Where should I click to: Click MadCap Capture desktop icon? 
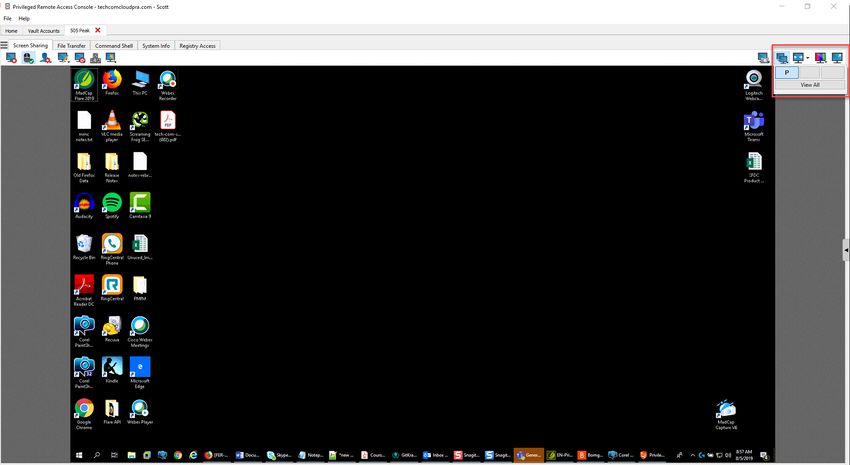(726, 415)
